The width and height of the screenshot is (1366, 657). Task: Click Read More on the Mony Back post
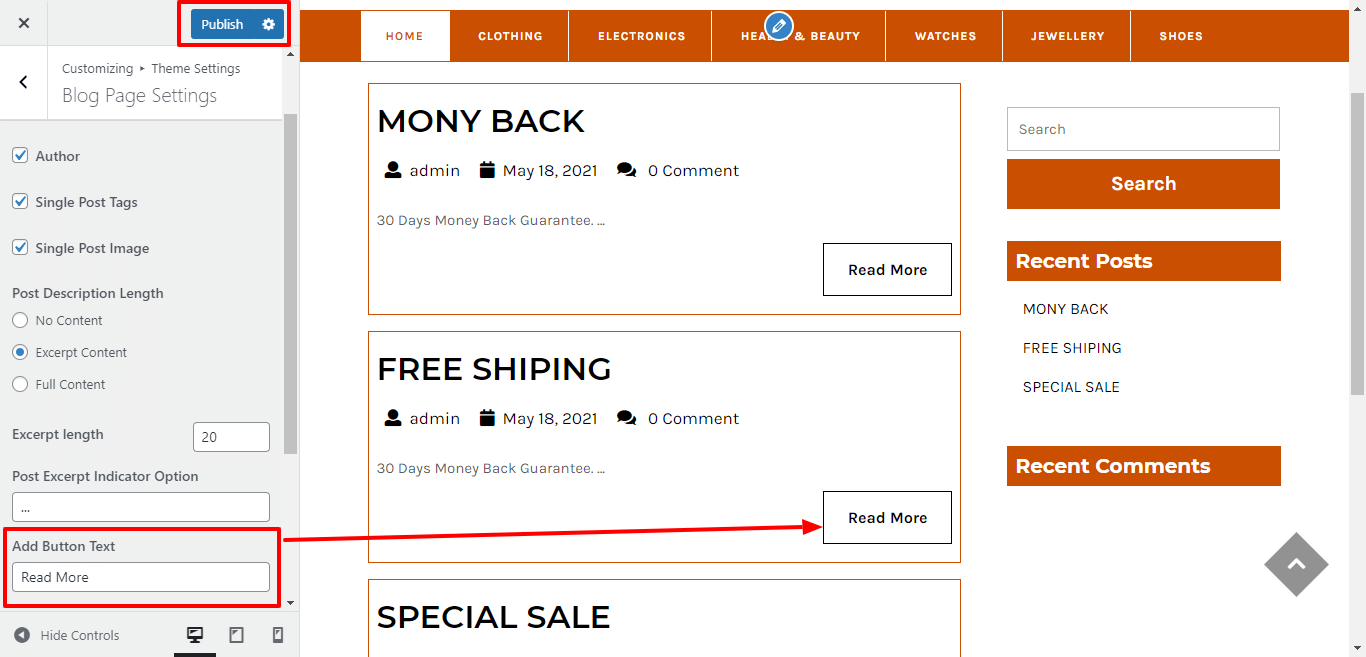(887, 270)
